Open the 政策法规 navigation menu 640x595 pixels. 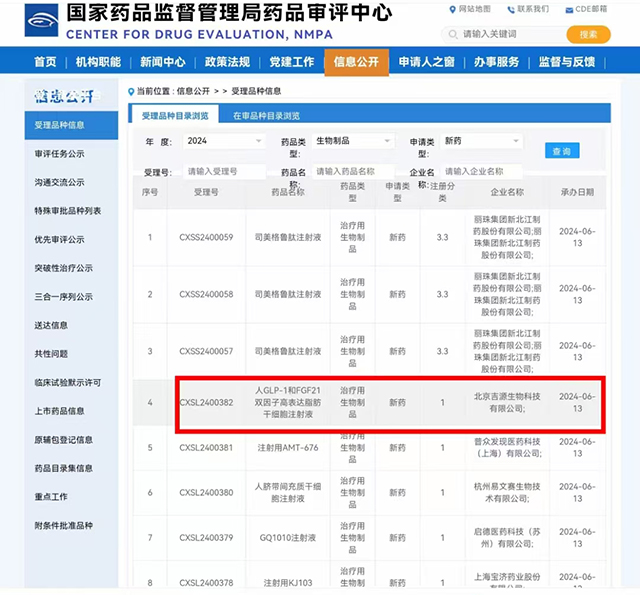(227, 62)
